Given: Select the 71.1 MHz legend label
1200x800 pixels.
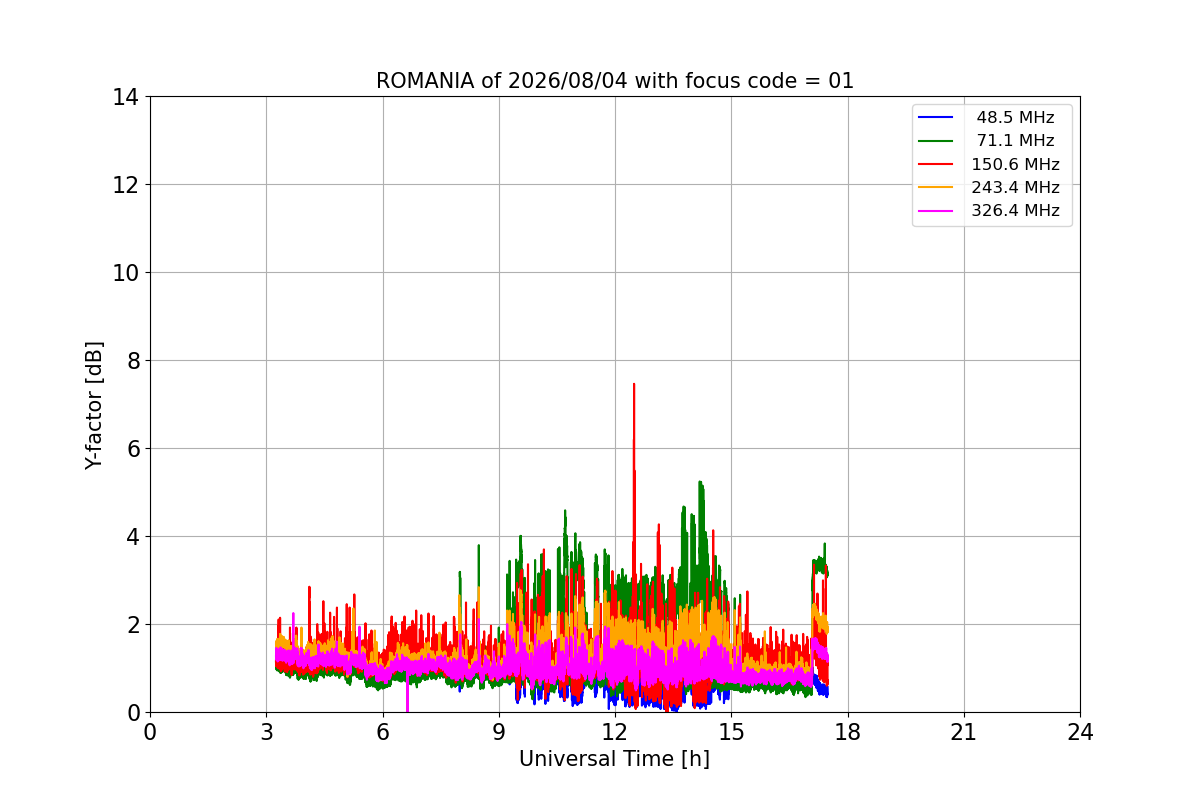Looking at the screenshot, I should [1015, 141].
